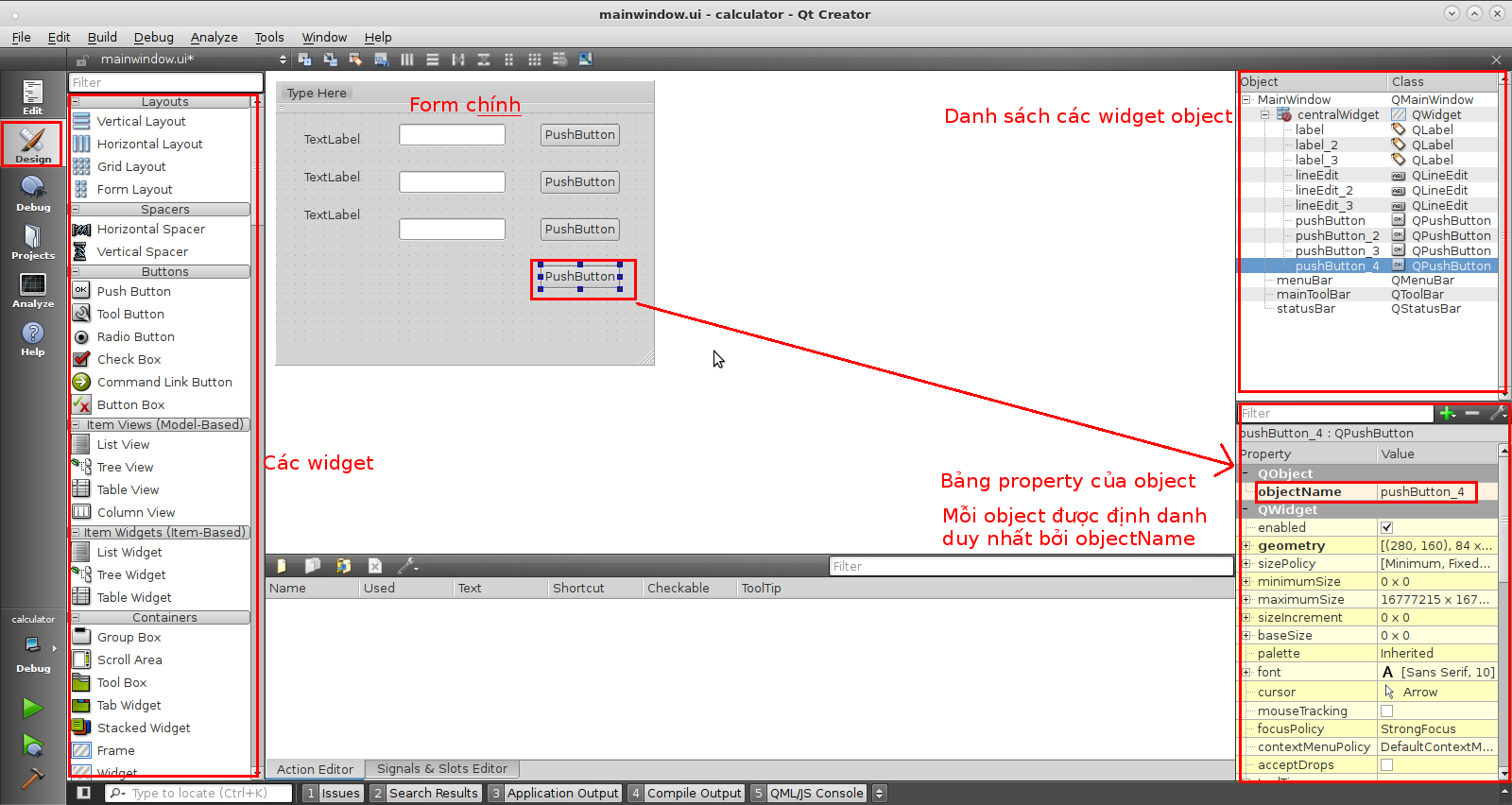The image size is (1512, 805).
Task: Collapse centralWidget in object tree
Action: (x=1264, y=115)
